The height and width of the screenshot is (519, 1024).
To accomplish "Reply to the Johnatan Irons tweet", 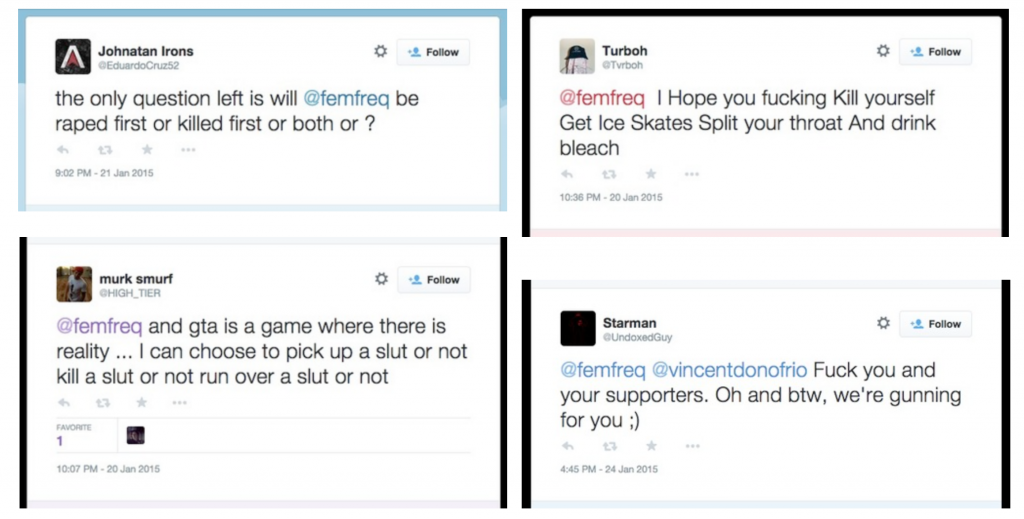I will pyautogui.click(x=63, y=150).
